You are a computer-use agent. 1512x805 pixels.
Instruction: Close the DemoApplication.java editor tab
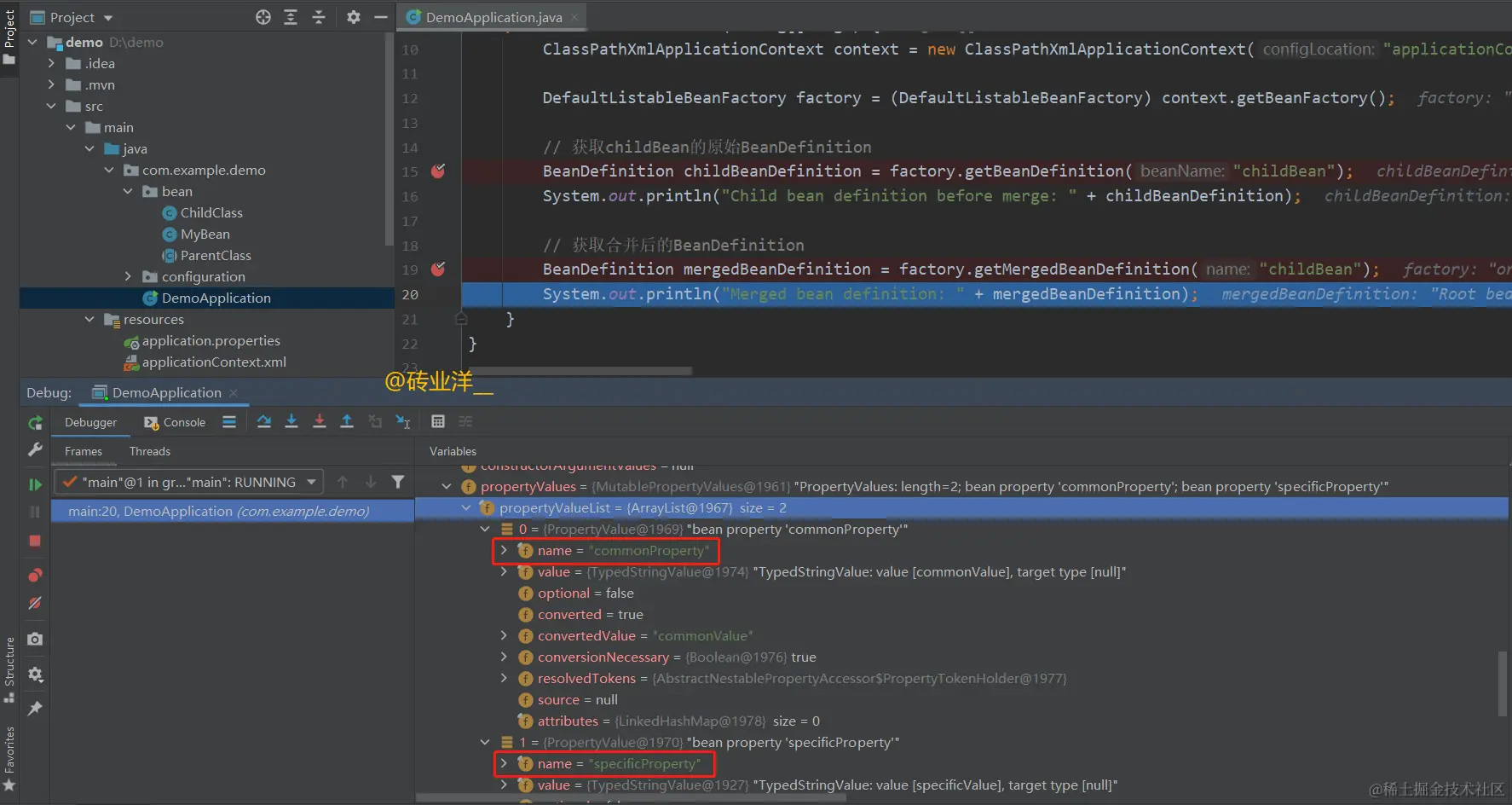tap(574, 17)
